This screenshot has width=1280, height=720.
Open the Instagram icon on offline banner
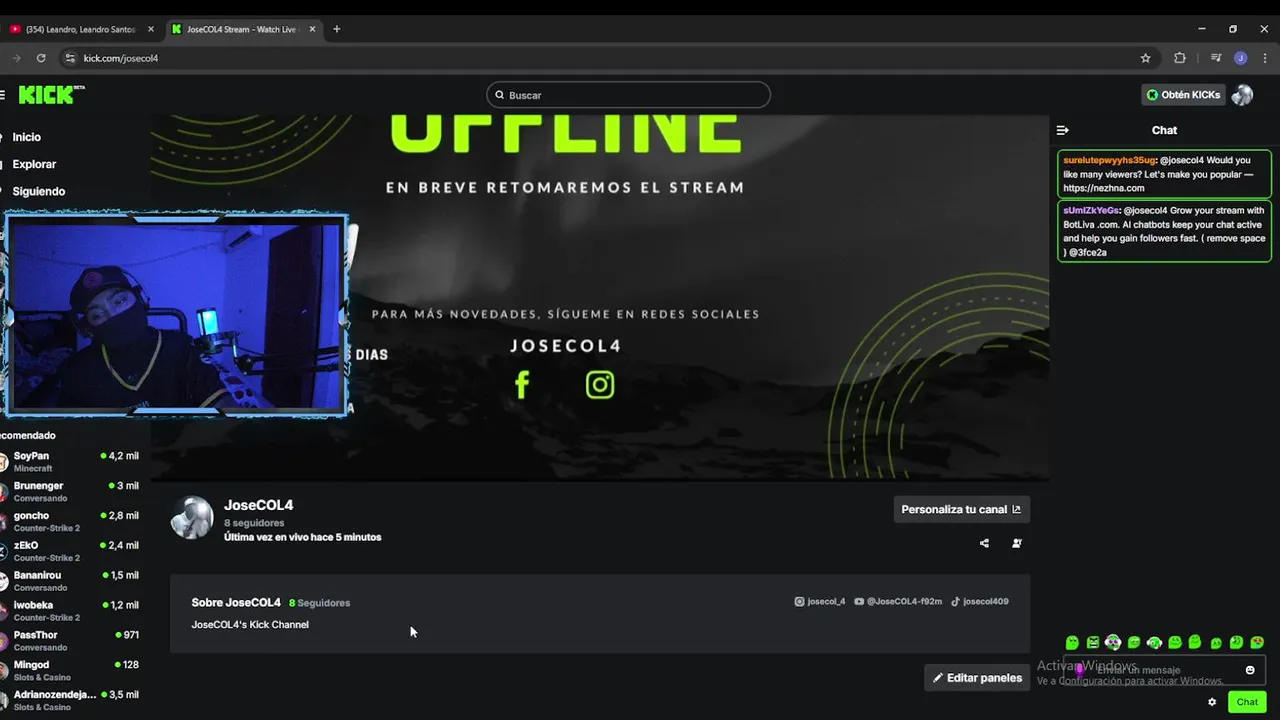tap(600, 385)
